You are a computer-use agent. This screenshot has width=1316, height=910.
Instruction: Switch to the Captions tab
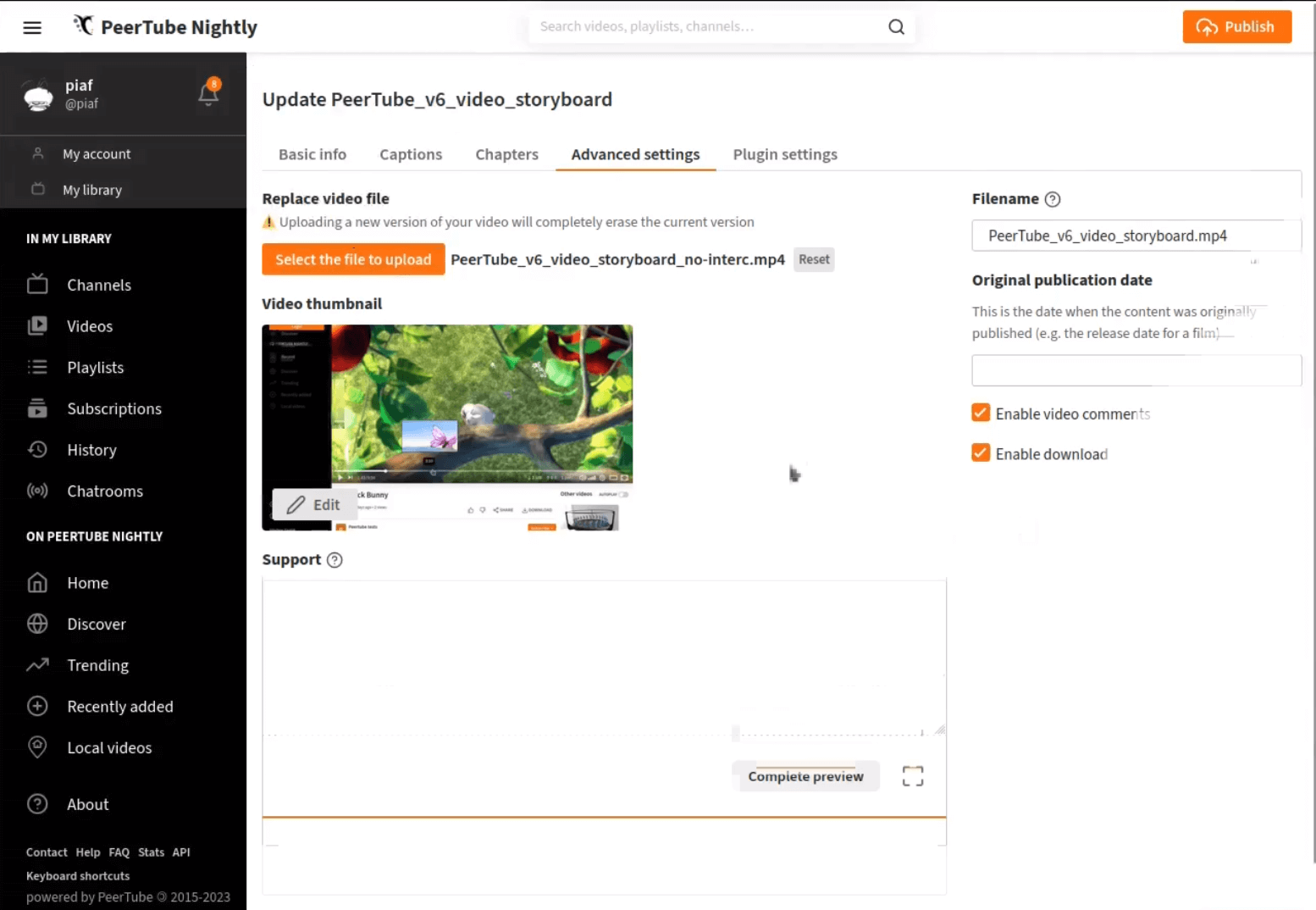point(411,154)
